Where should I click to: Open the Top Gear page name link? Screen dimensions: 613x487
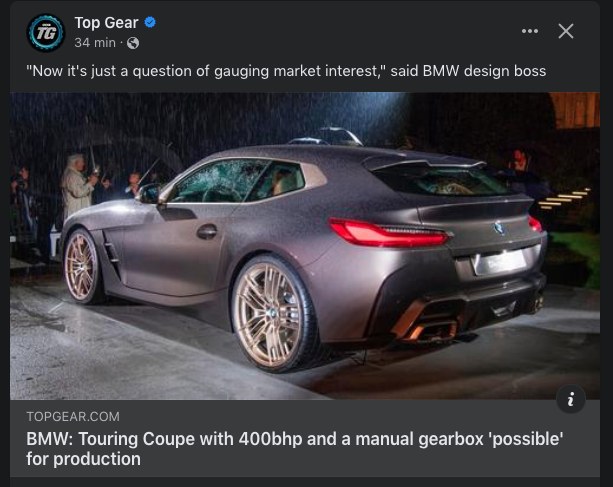pos(106,23)
